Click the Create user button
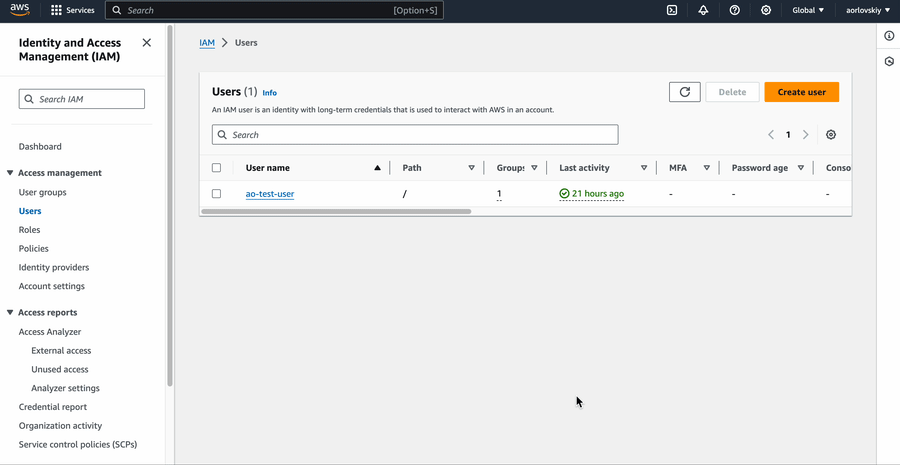Viewport: 900px width, 465px height. click(801, 92)
